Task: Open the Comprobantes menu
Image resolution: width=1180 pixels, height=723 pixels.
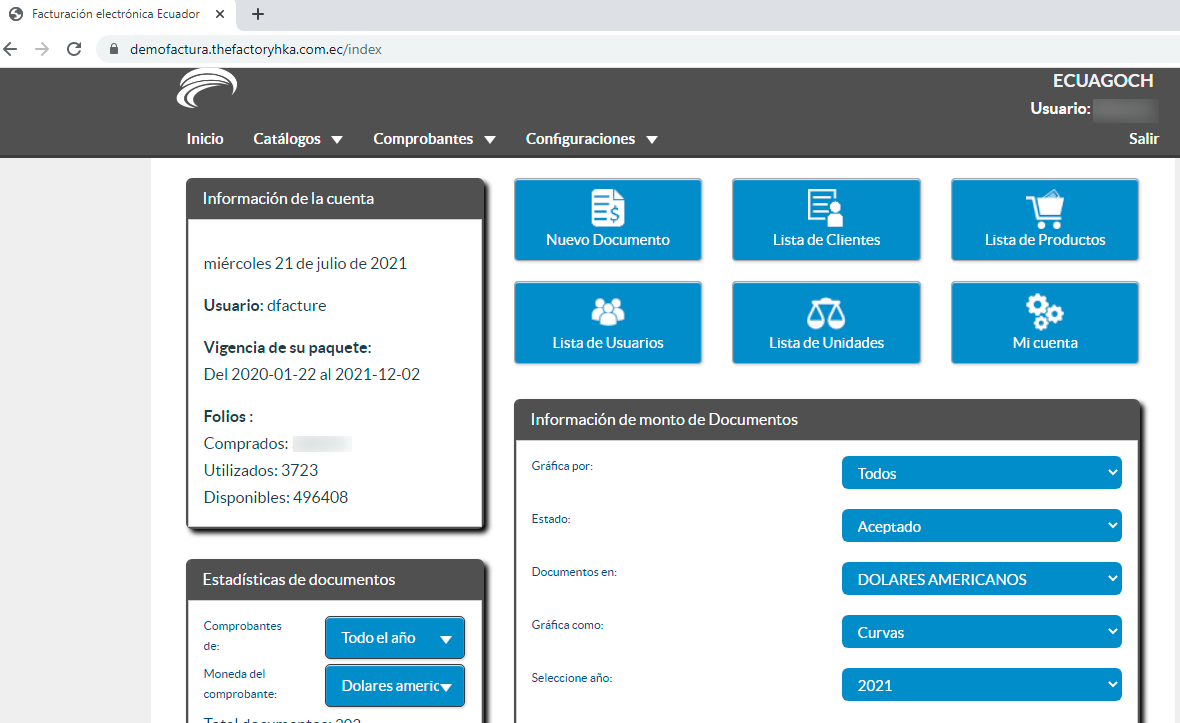Action: 434,139
